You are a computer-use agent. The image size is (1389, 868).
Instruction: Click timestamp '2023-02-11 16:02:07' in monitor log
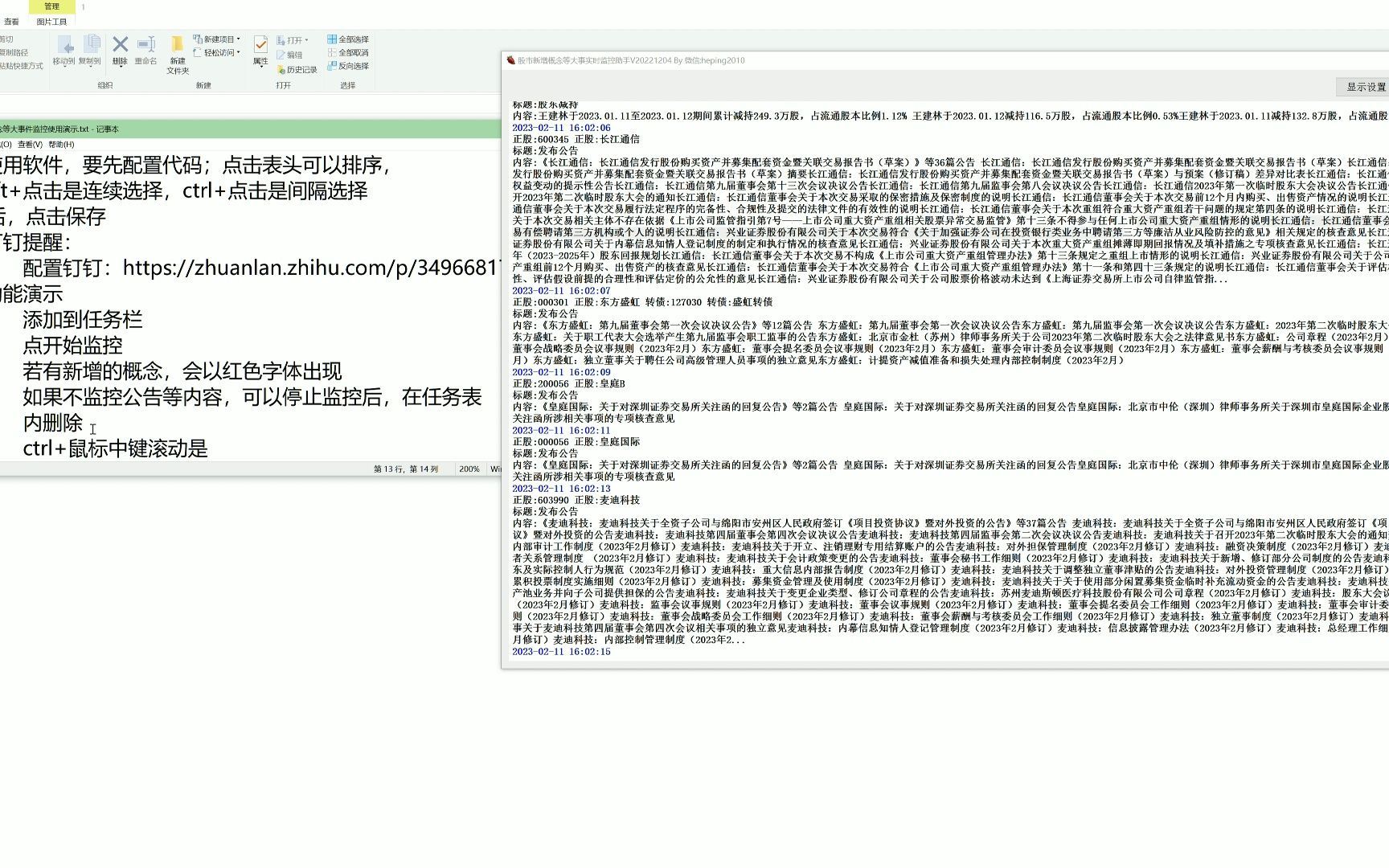tap(561, 291)
